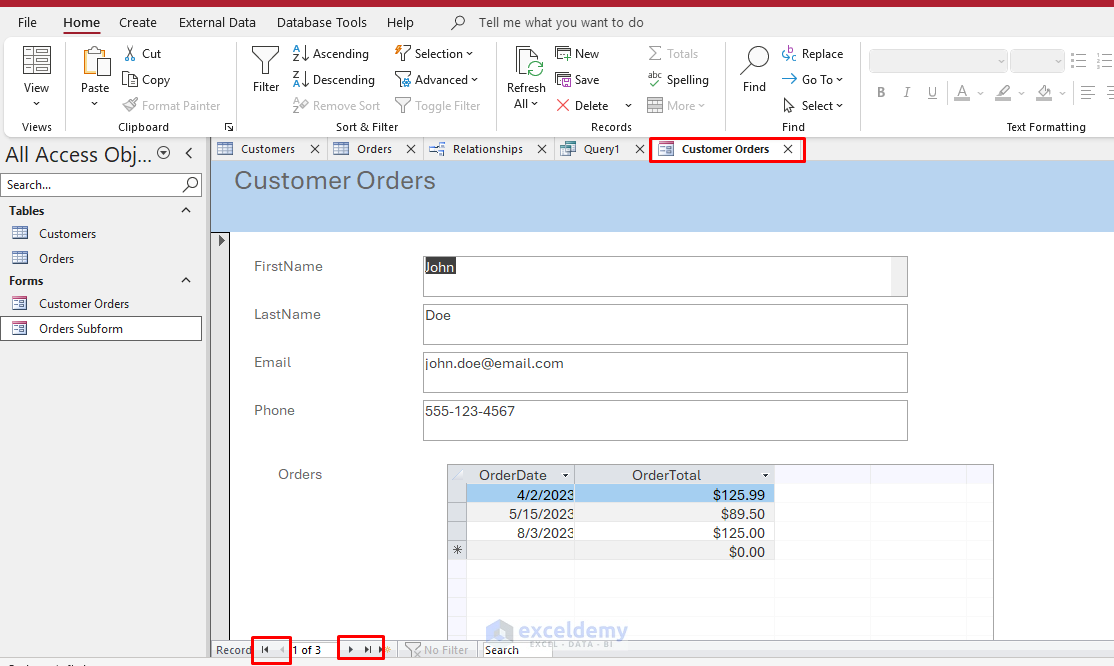Create a New record
Image resolution: width=1114 pixels, height=666 pixels.
click(x=577, y=53)
